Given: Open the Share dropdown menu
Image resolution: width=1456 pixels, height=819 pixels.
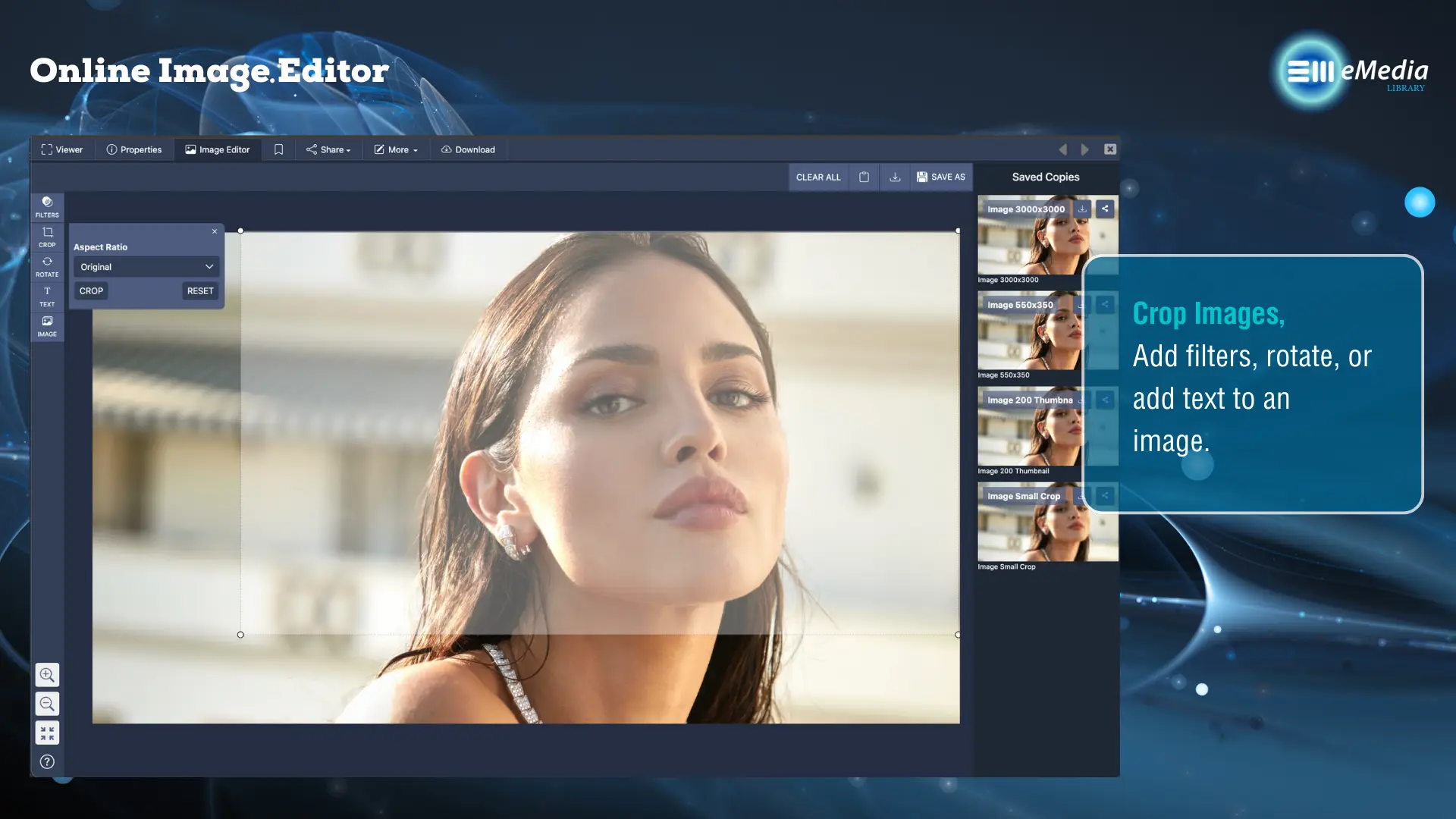Looking at the screenshot, I should [x=328, y=149].
